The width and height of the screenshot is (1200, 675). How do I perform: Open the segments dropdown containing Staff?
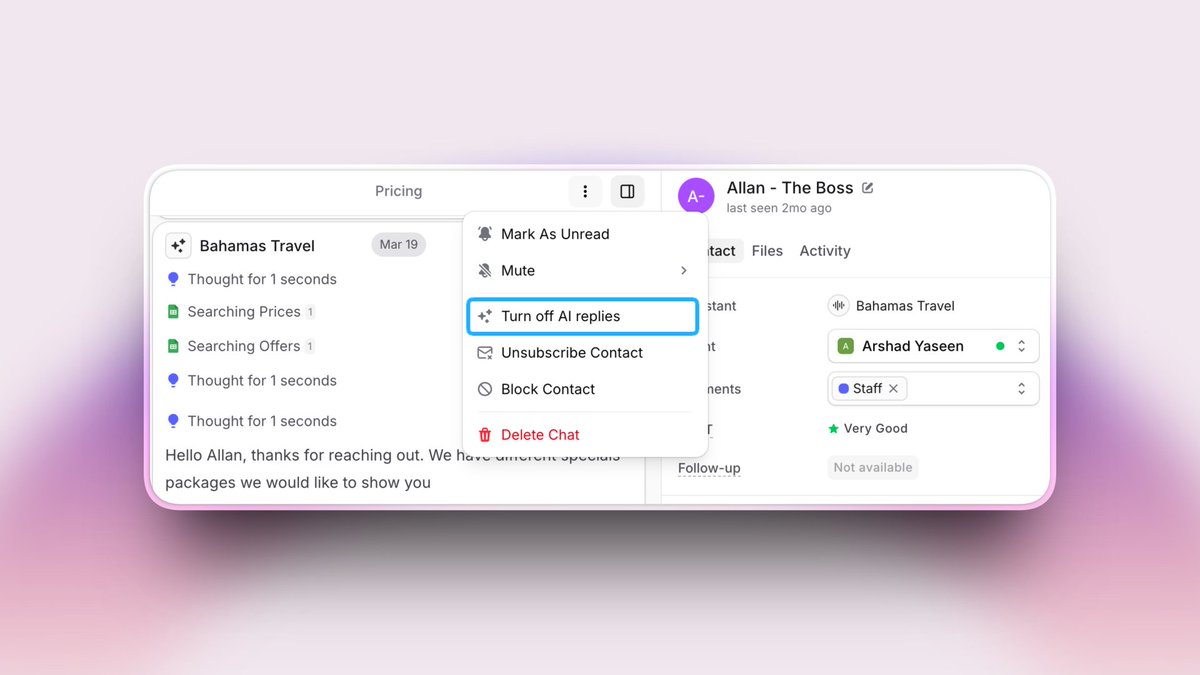(934, 389)
